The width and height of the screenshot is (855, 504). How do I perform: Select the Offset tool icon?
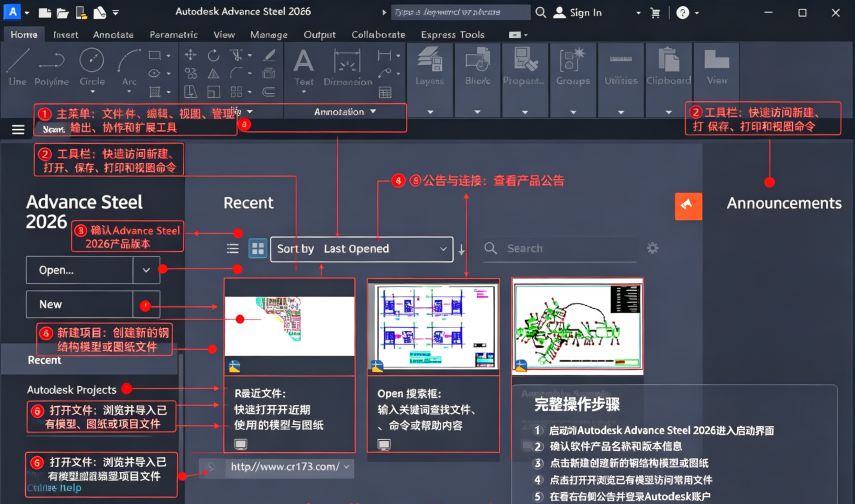click(x=268, y=92)
